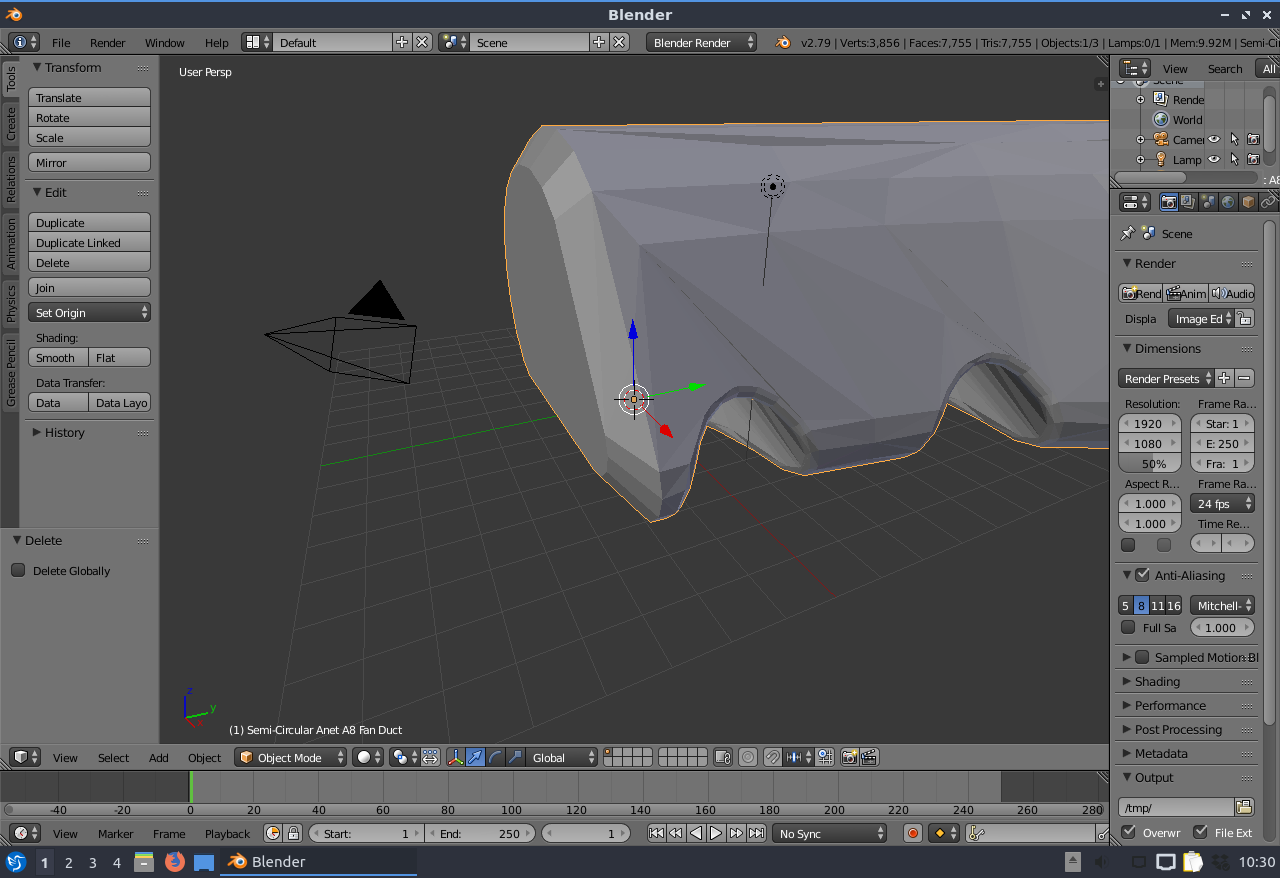Click the Duplicate Linked button
Image resolution: width=1280 pixels, height=878 pixels.
89,242
